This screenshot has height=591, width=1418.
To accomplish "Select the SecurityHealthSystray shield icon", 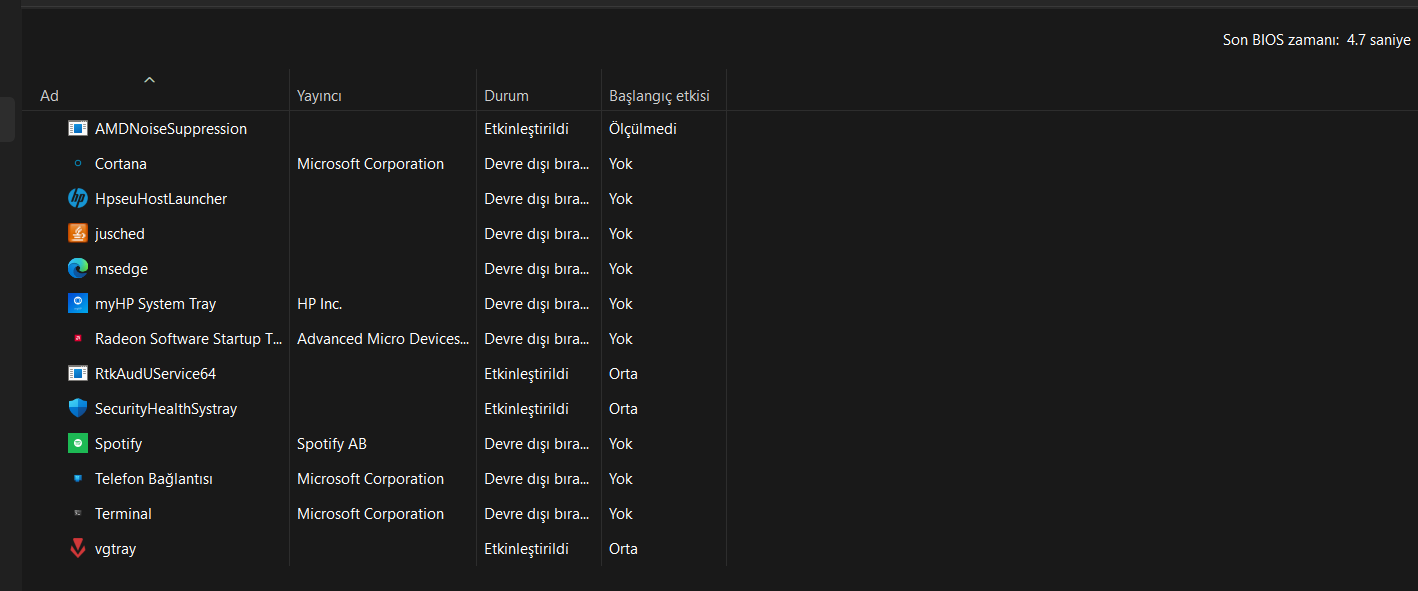I will (78, 409).
